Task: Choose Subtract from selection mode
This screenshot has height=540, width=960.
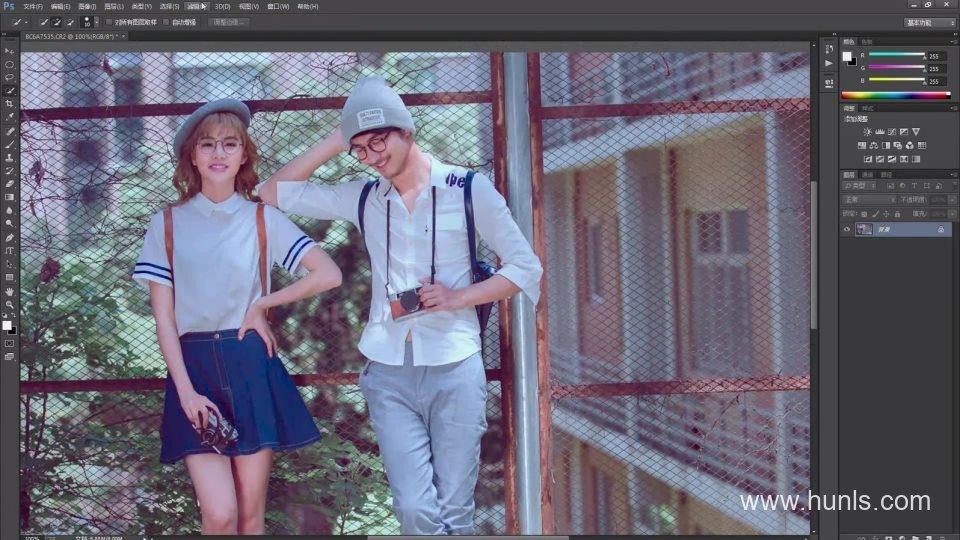Action: pos(69,22)
